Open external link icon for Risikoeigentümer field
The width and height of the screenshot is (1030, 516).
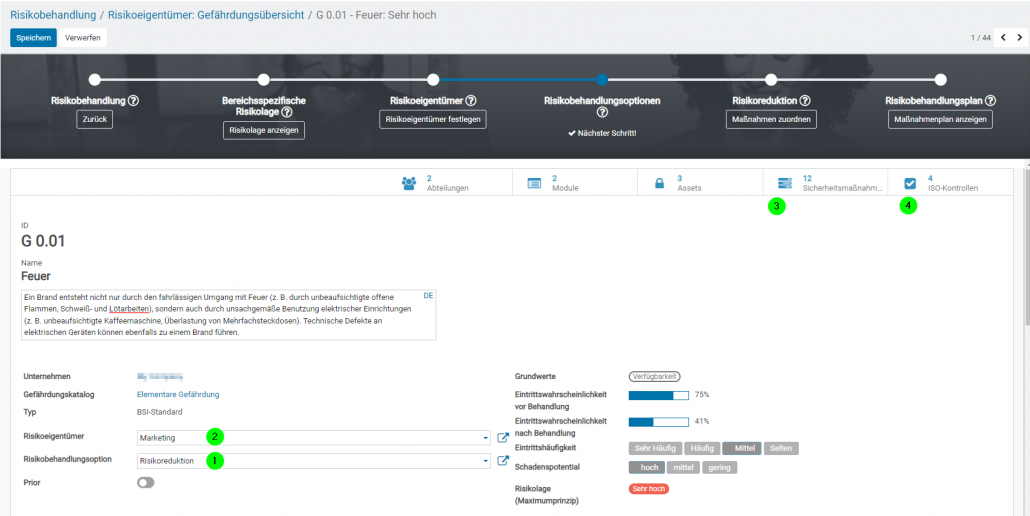[503, 437]
